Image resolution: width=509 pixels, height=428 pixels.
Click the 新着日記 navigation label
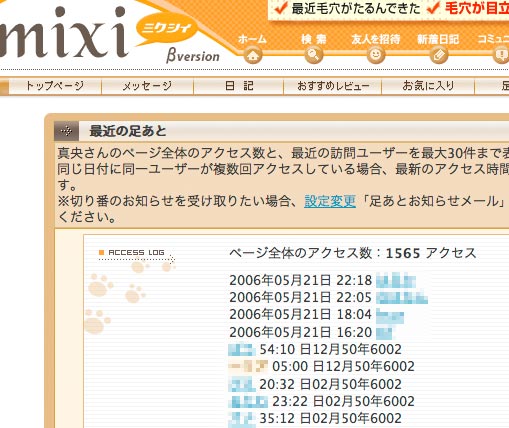(x=438, y=39)
